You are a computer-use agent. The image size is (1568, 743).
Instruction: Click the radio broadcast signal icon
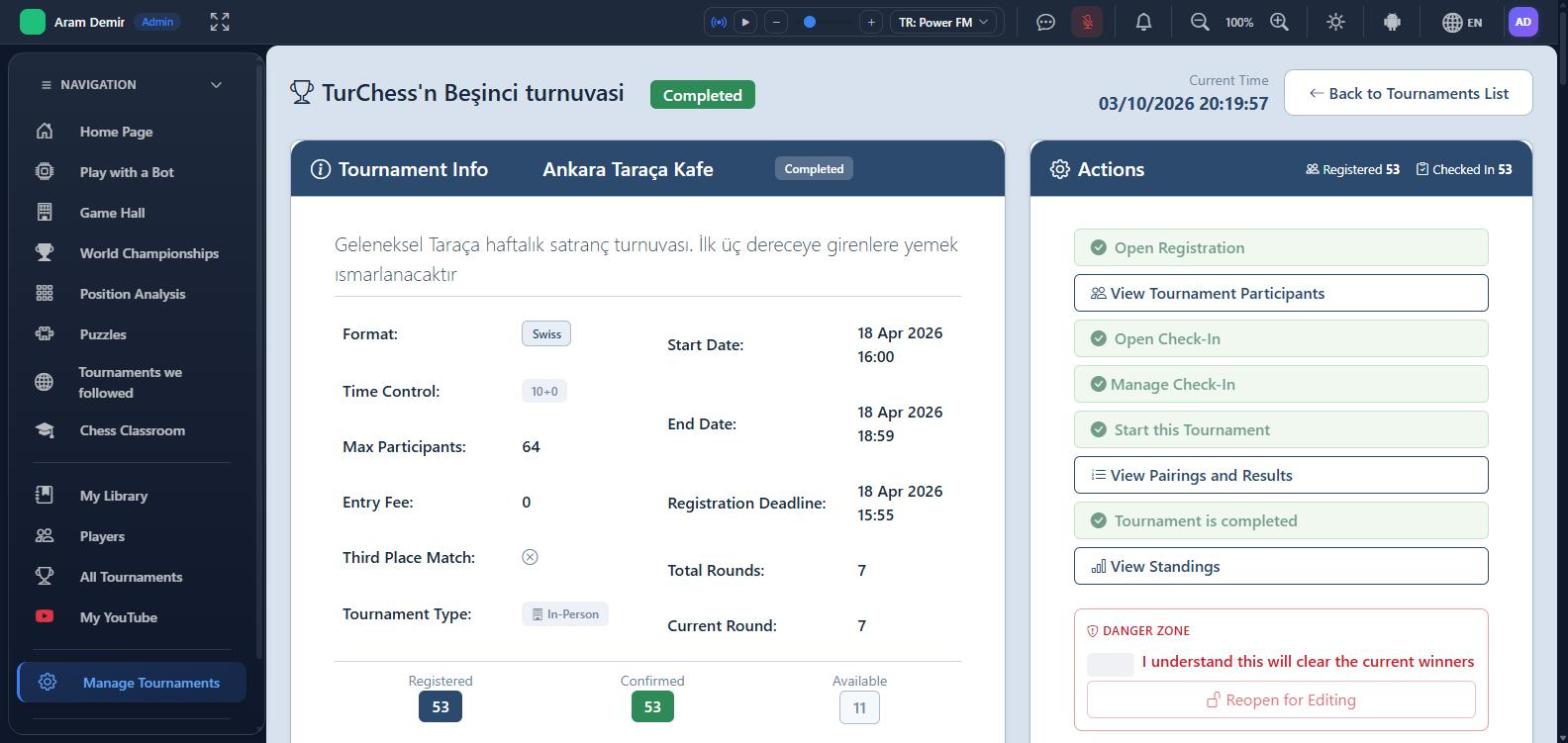718,22
